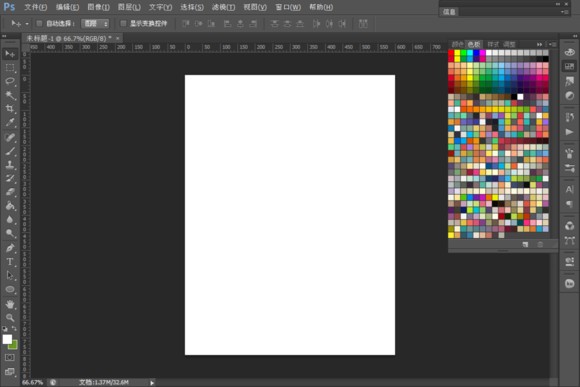The width and height of the screenshot is (580, 387).
Task: Select the Pen tool
Action: click(x=10, y=248)
